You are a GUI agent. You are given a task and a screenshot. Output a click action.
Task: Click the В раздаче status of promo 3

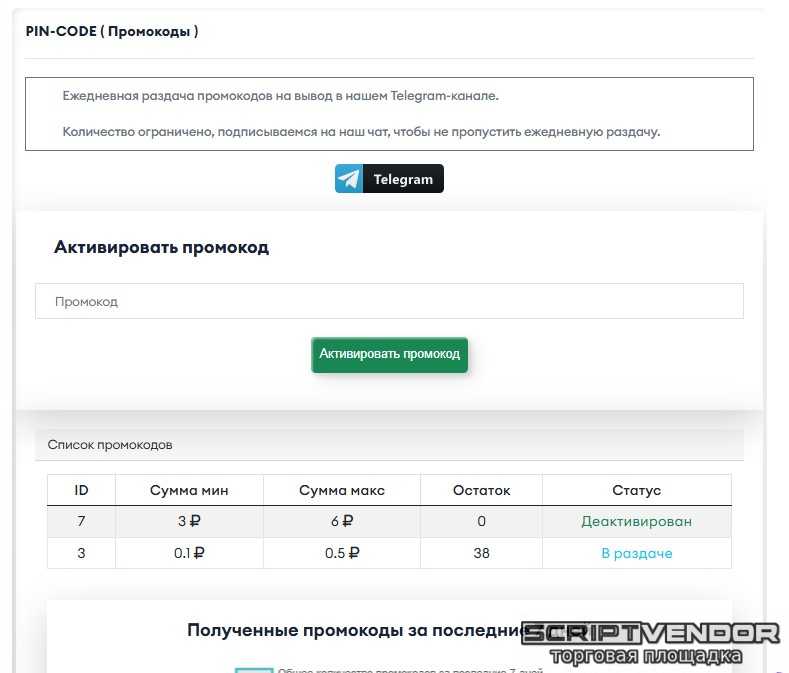tap(636, 553)
